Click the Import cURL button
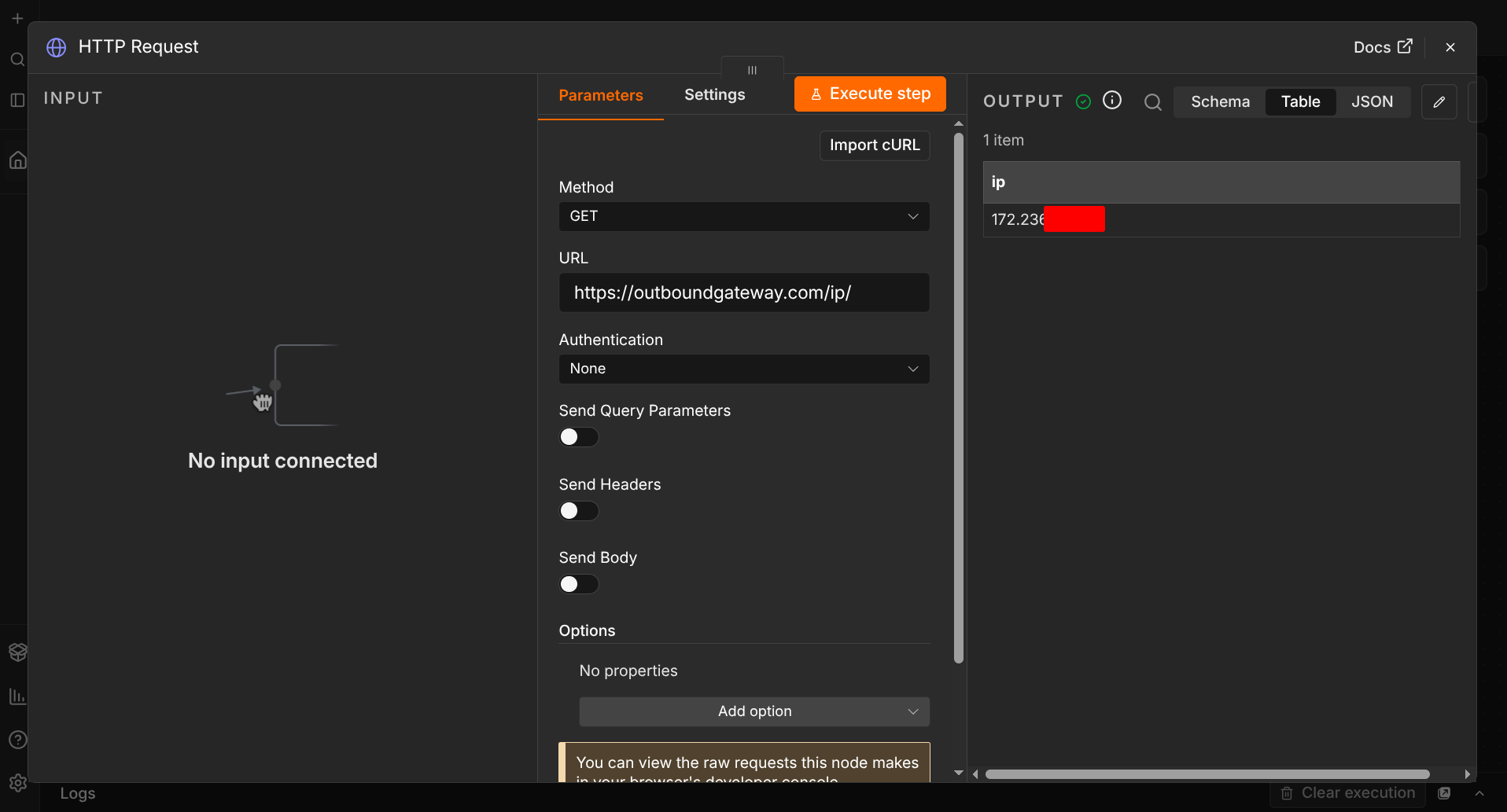The width and height of the screenshot is (1507, 812). (875, 145)
